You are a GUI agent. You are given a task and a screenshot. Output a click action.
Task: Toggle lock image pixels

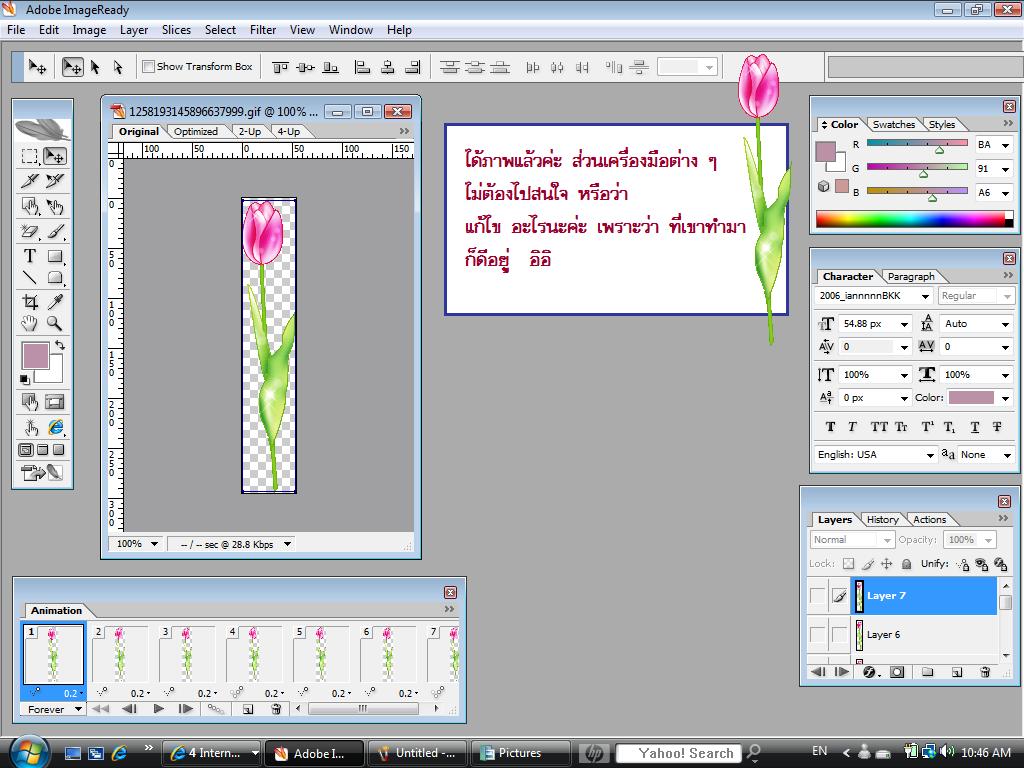point(868,564)
